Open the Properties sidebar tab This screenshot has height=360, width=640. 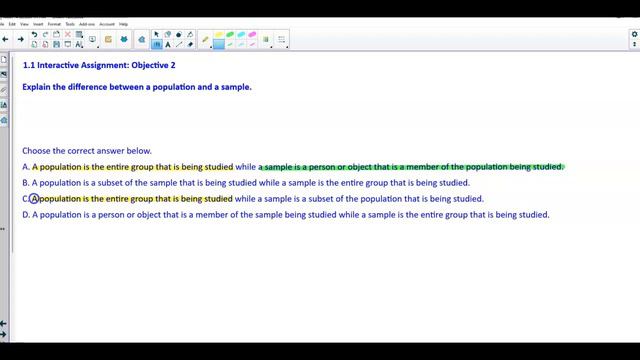pos(4,105)
